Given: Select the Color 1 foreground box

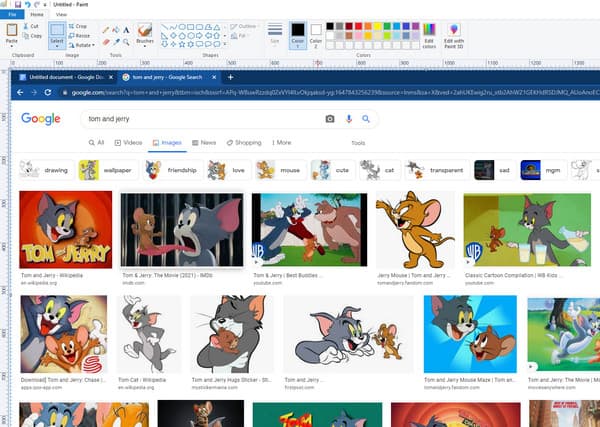Looking at the screenshot, I should pos(298,34).
